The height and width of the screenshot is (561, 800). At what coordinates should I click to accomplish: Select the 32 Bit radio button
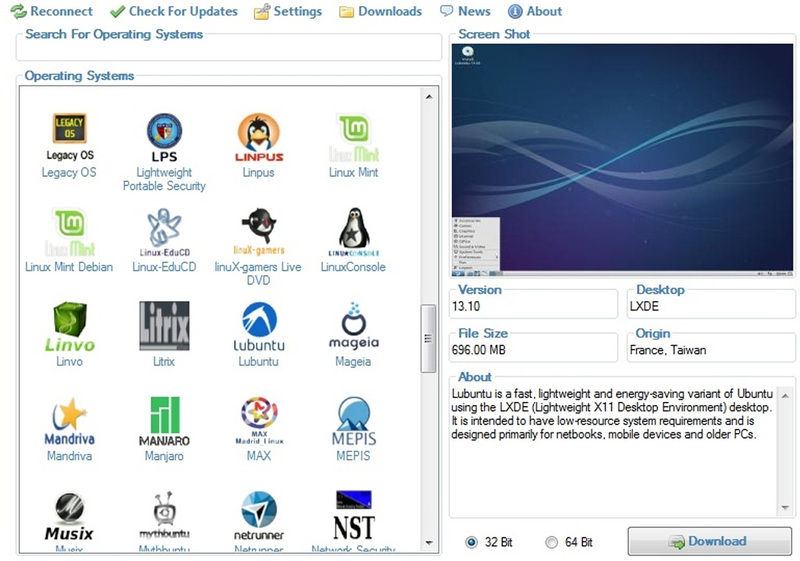pyautogui.click(x=471, y=542)
